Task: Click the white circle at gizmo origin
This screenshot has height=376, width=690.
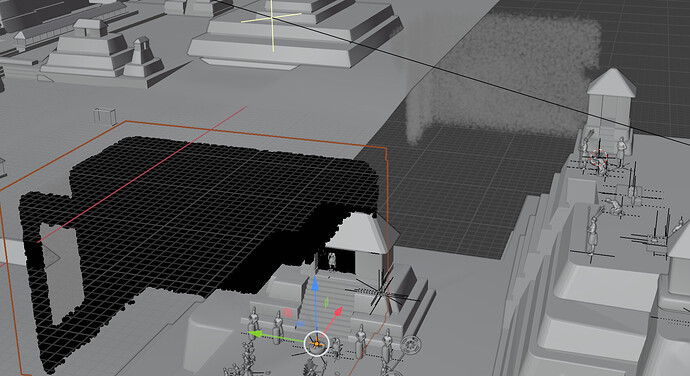Action: 316,343
